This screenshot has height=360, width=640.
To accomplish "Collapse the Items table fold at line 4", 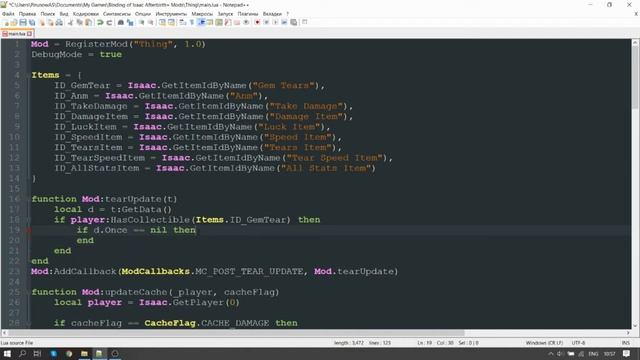I will click(x=28, y=75).
